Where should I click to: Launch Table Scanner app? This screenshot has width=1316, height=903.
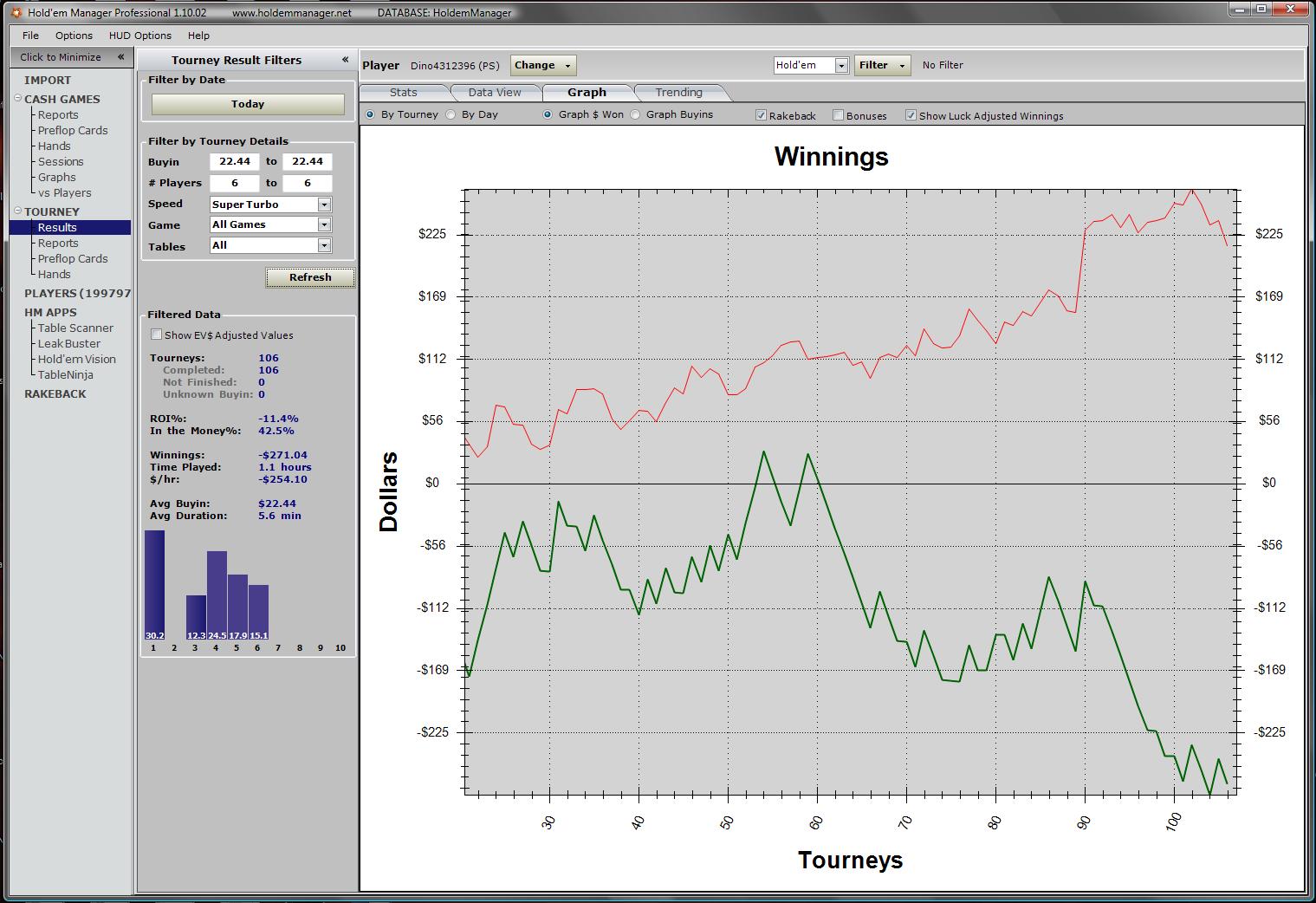point(75,328)
